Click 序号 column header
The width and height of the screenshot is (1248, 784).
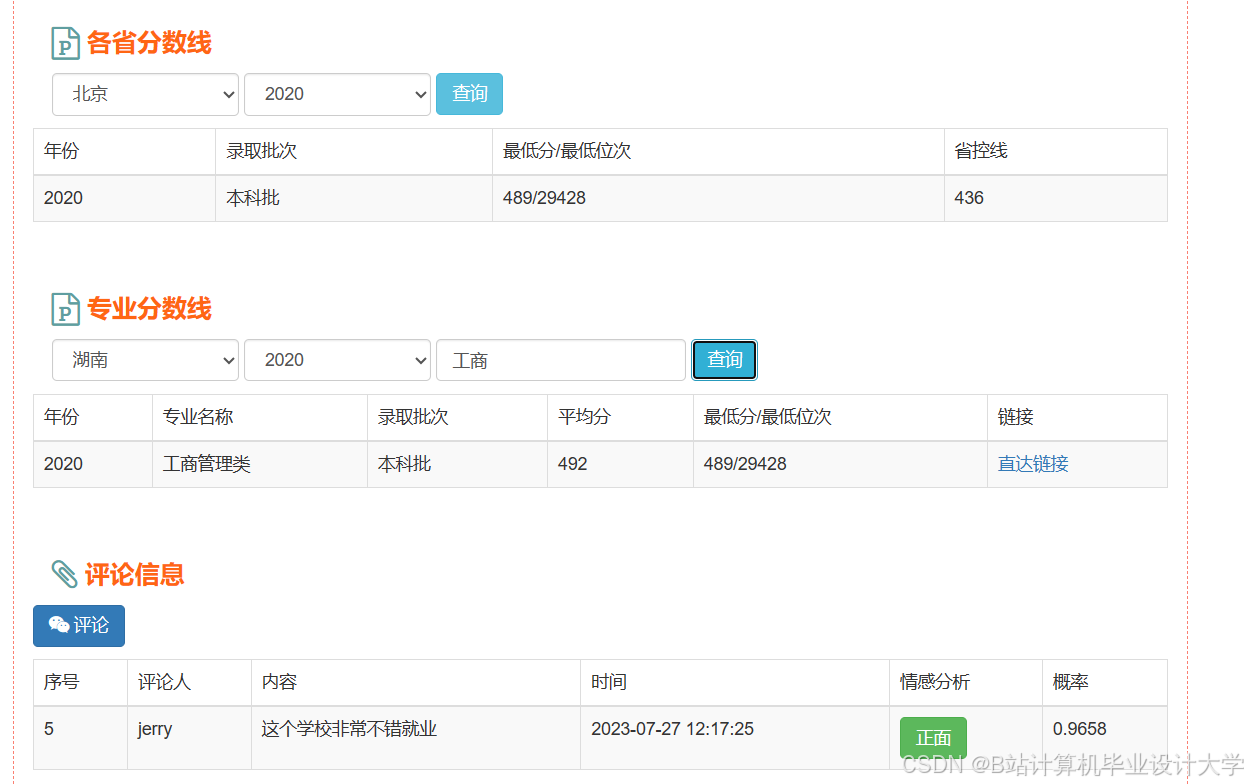pyautogui.click(x=62, y=682)
